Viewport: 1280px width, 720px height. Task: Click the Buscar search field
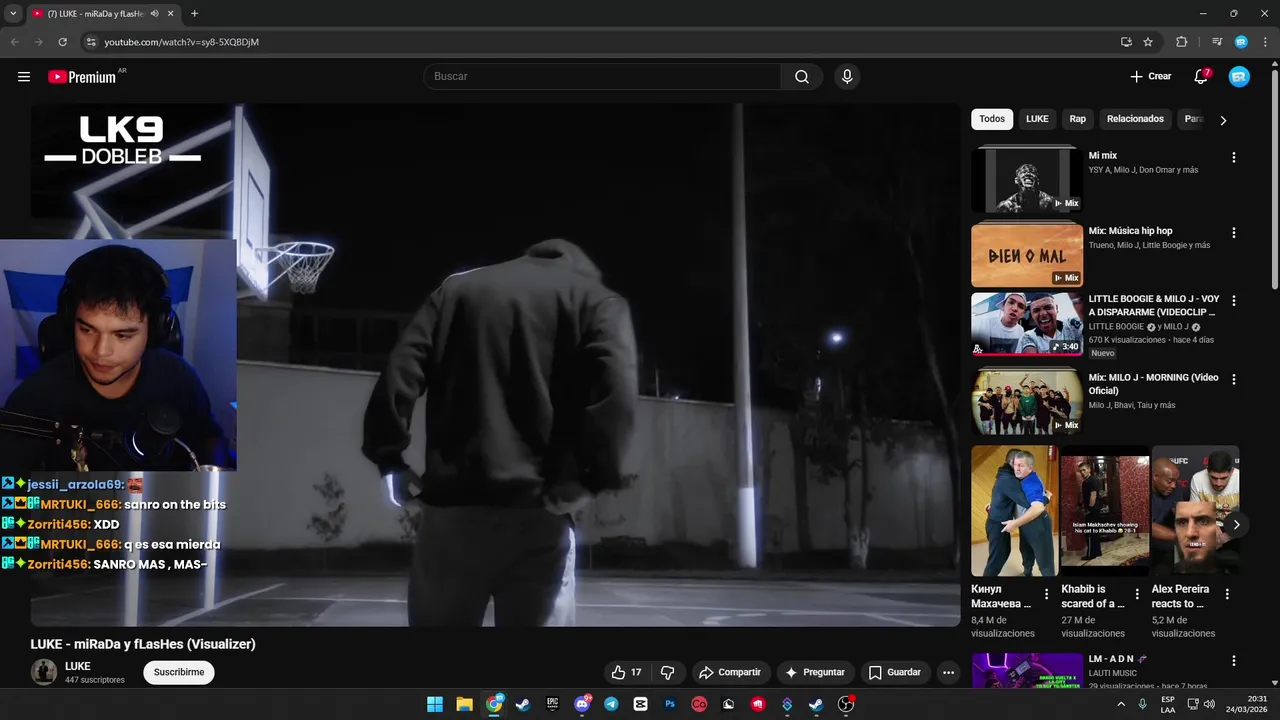tap(602, 77)
